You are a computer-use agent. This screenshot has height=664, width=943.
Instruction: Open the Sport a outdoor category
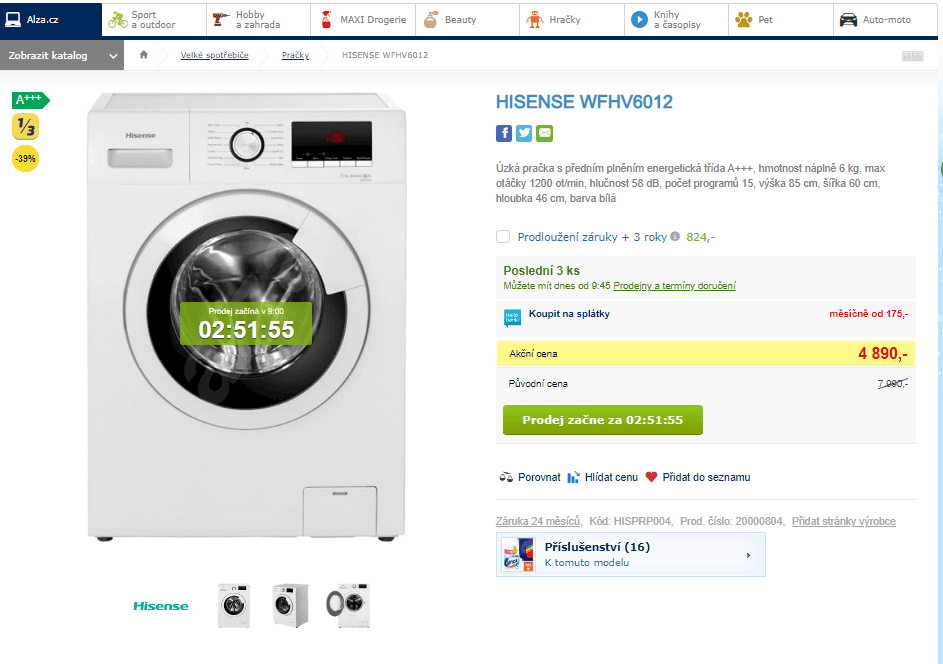coord(154,19)
